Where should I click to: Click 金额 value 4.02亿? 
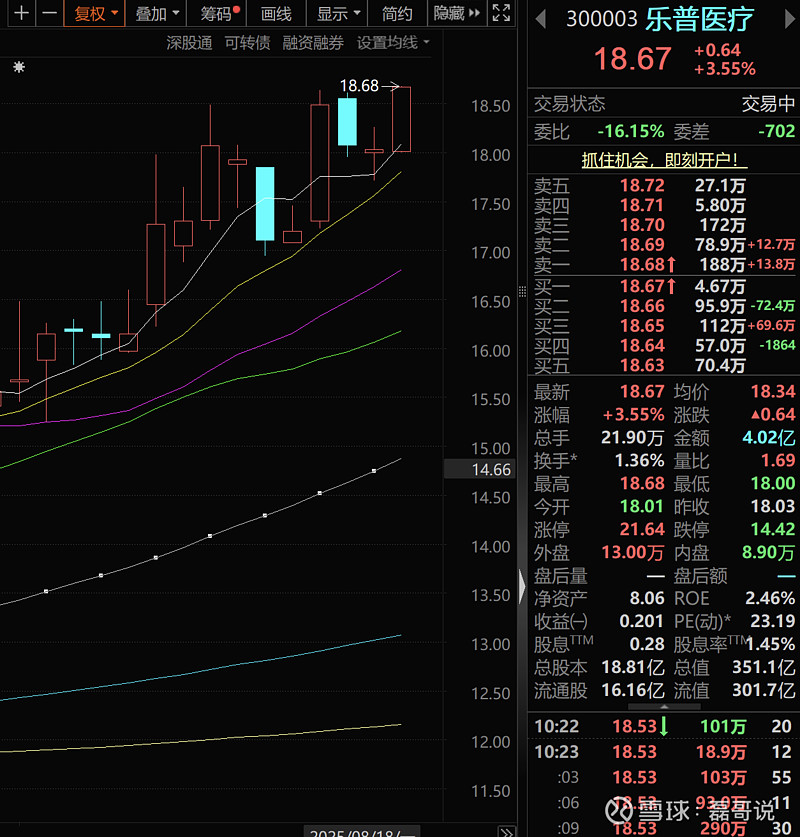click(769, 437)
